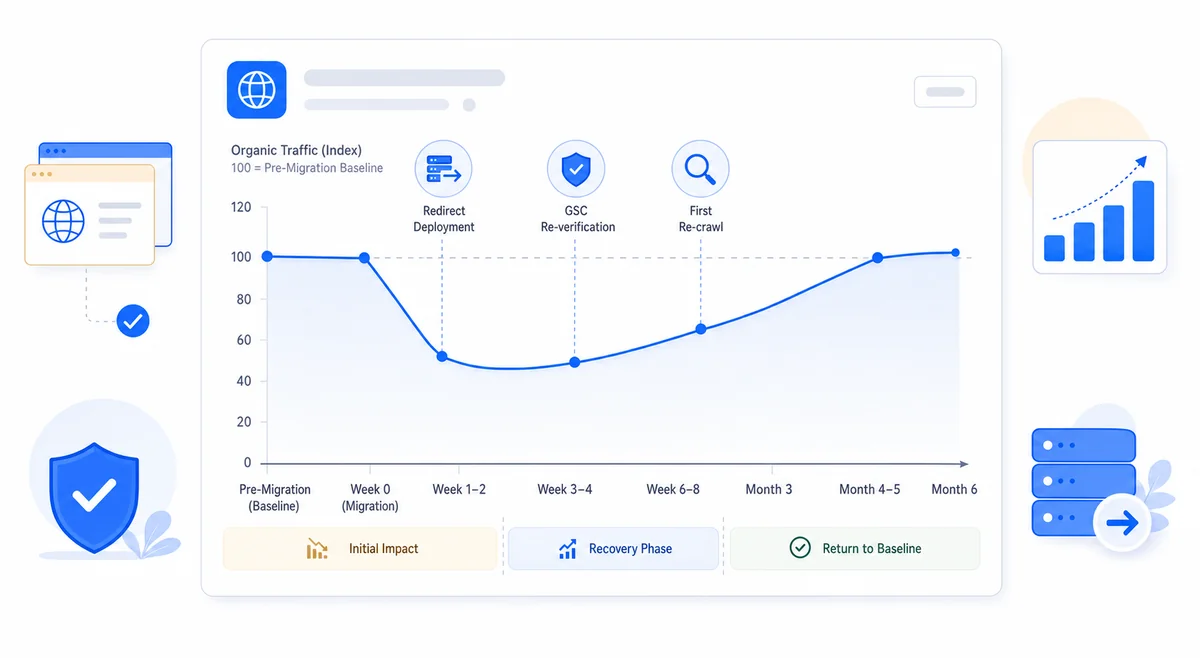Click the "Month 4–5" axis label
The height and width of the screenshot is (658, 1200).
pyautogui.click(x=869, y=490)
